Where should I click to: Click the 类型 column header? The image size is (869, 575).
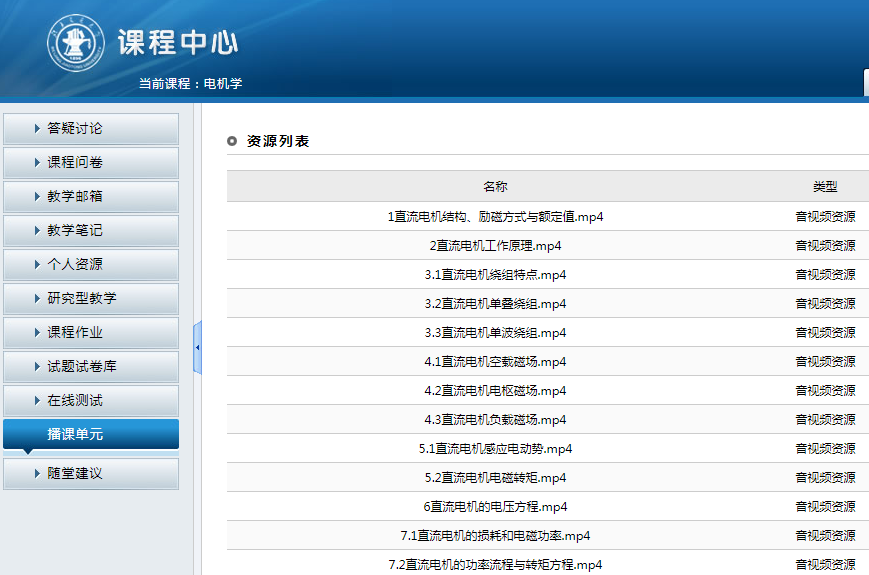[825, 187]
